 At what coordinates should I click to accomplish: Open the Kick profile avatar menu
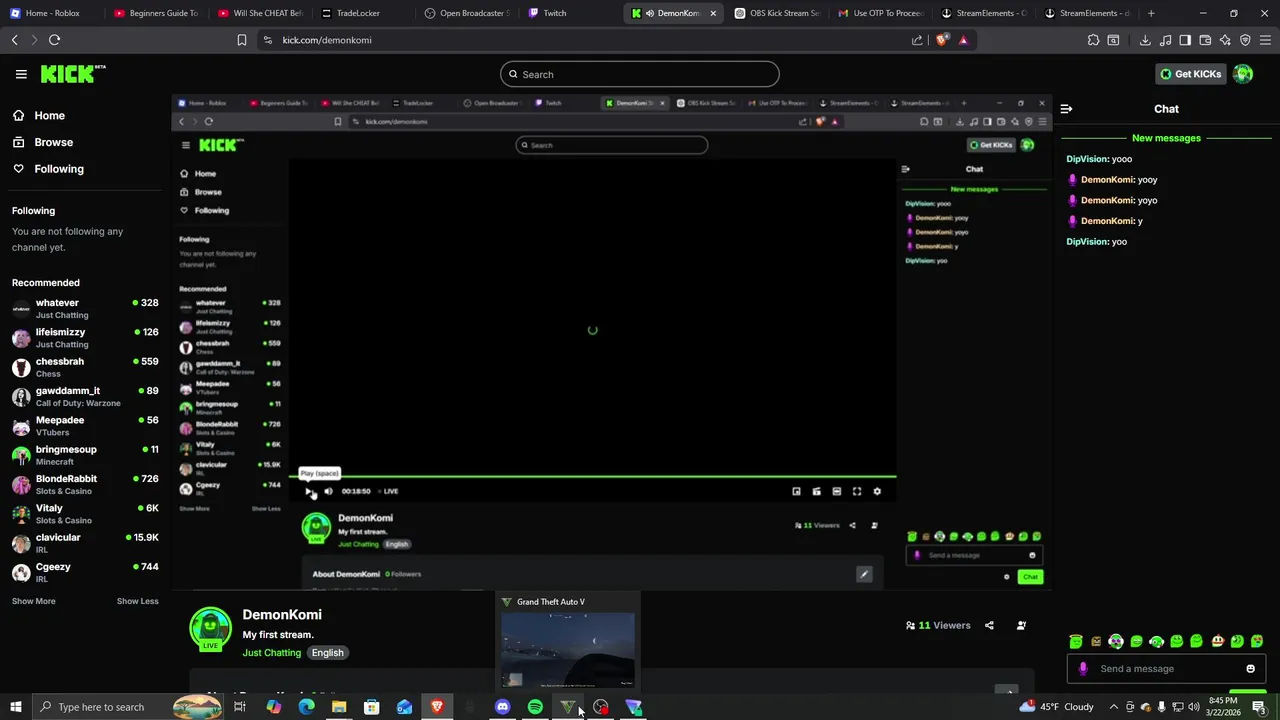[x=1243, y=74]
